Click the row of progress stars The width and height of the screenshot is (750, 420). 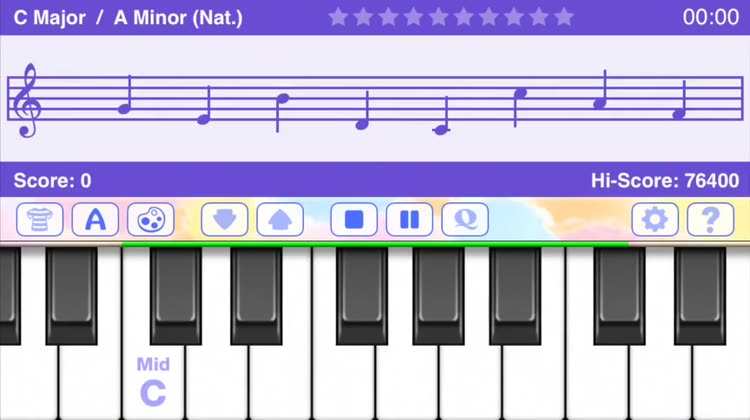point(451,17)
